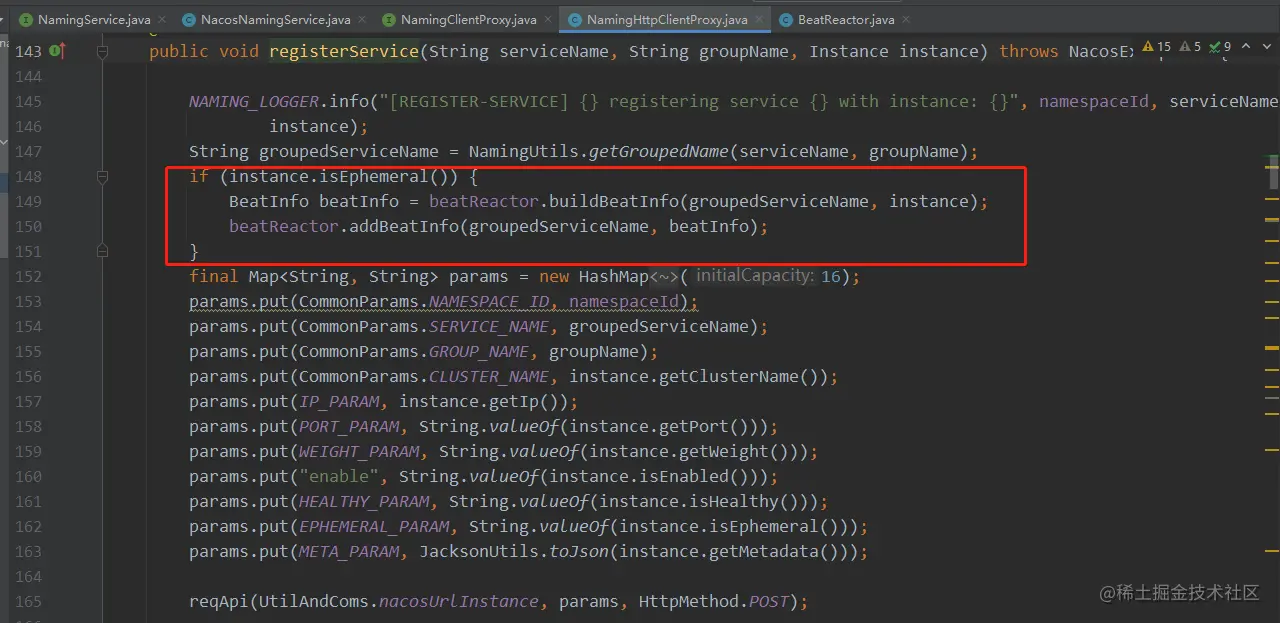Viewport: 1280px width, 623px height.
Task: Click the 5 weak warnings indicator
Action: point(1191,47)
